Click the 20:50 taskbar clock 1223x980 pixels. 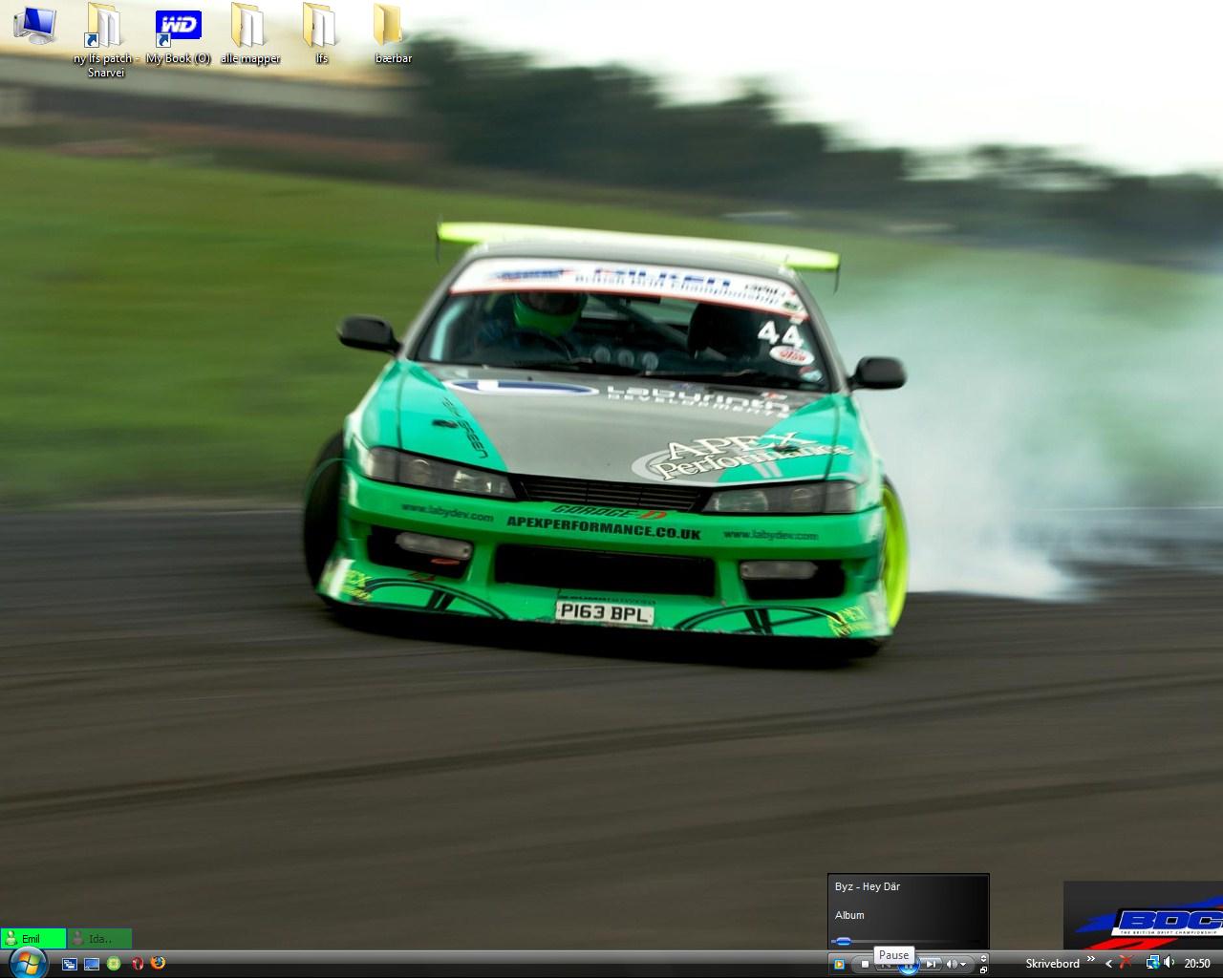[x=1197, y=964]
